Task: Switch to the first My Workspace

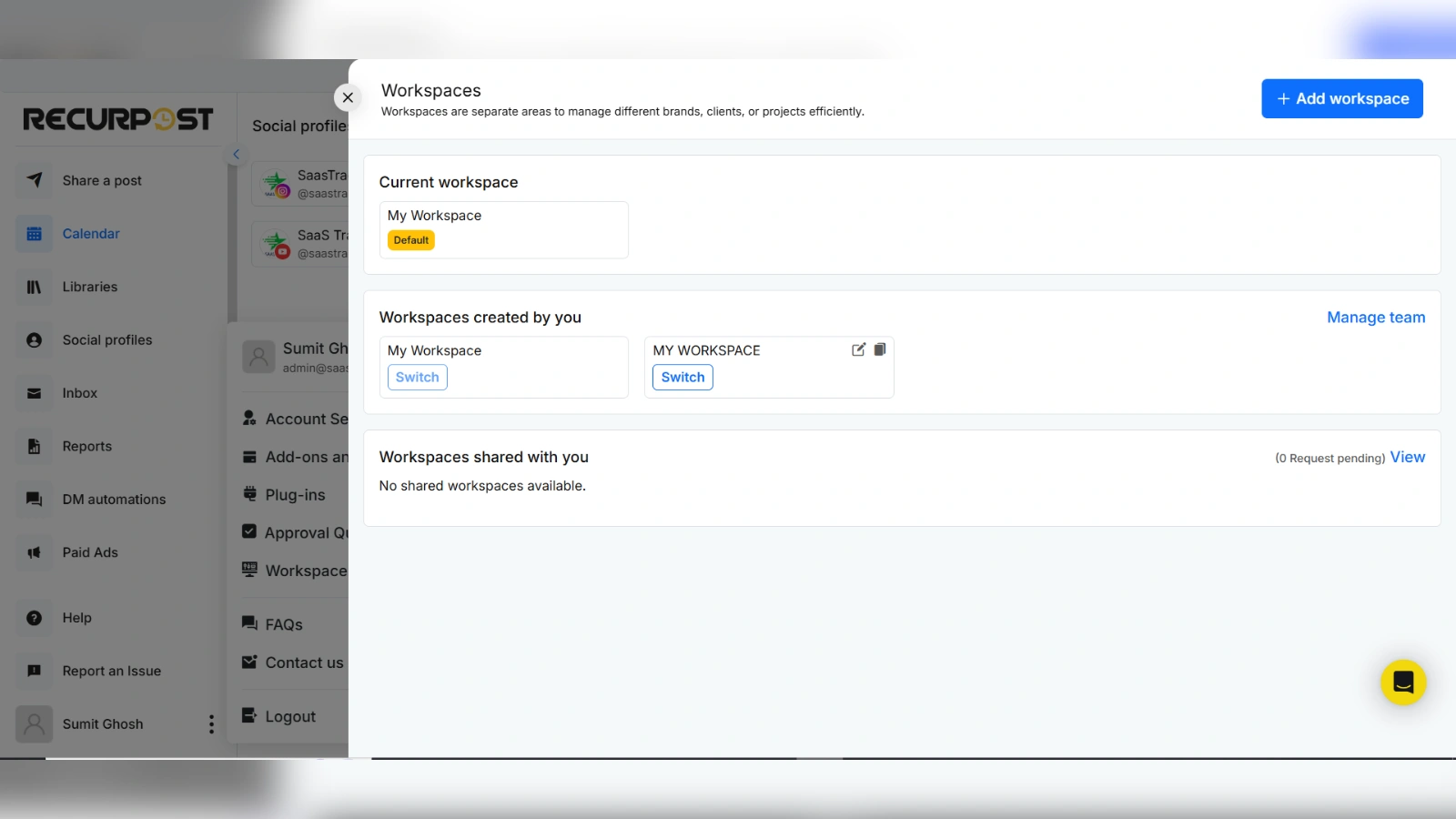Action: tap(417, 378)
